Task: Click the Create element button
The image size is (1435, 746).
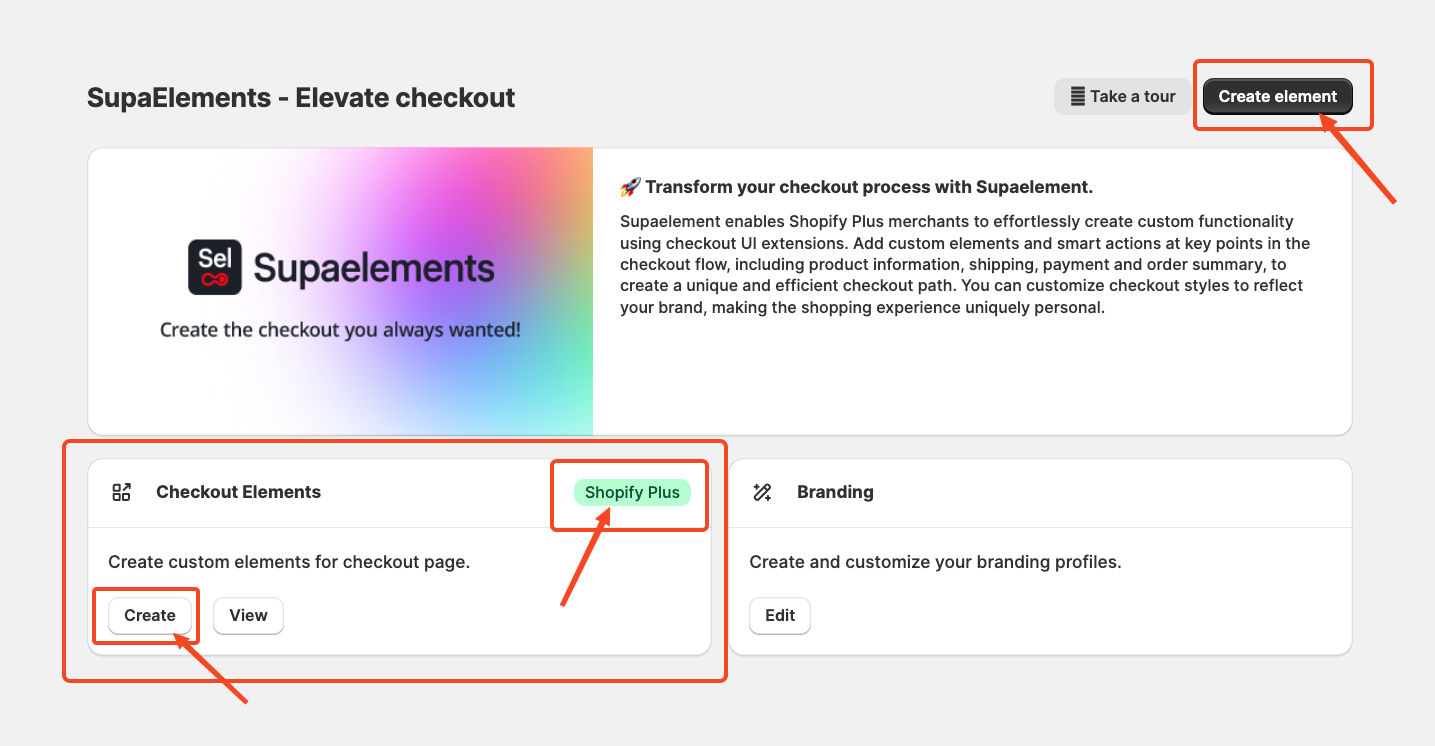Action: [x=1277, y=97]
